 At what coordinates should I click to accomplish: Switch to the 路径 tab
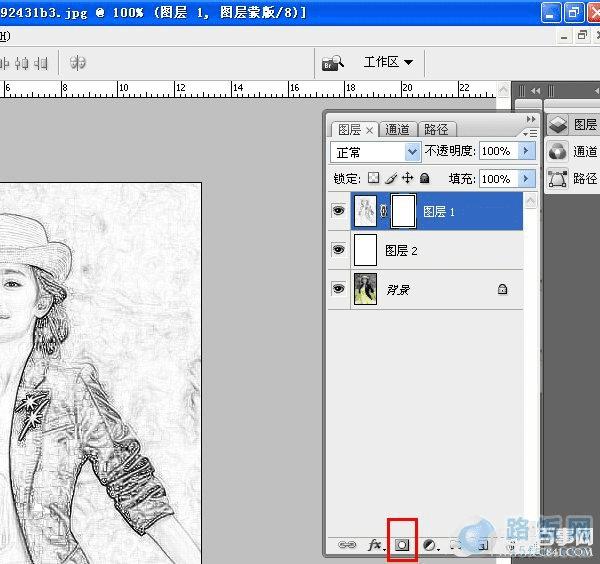pos(436,129)
